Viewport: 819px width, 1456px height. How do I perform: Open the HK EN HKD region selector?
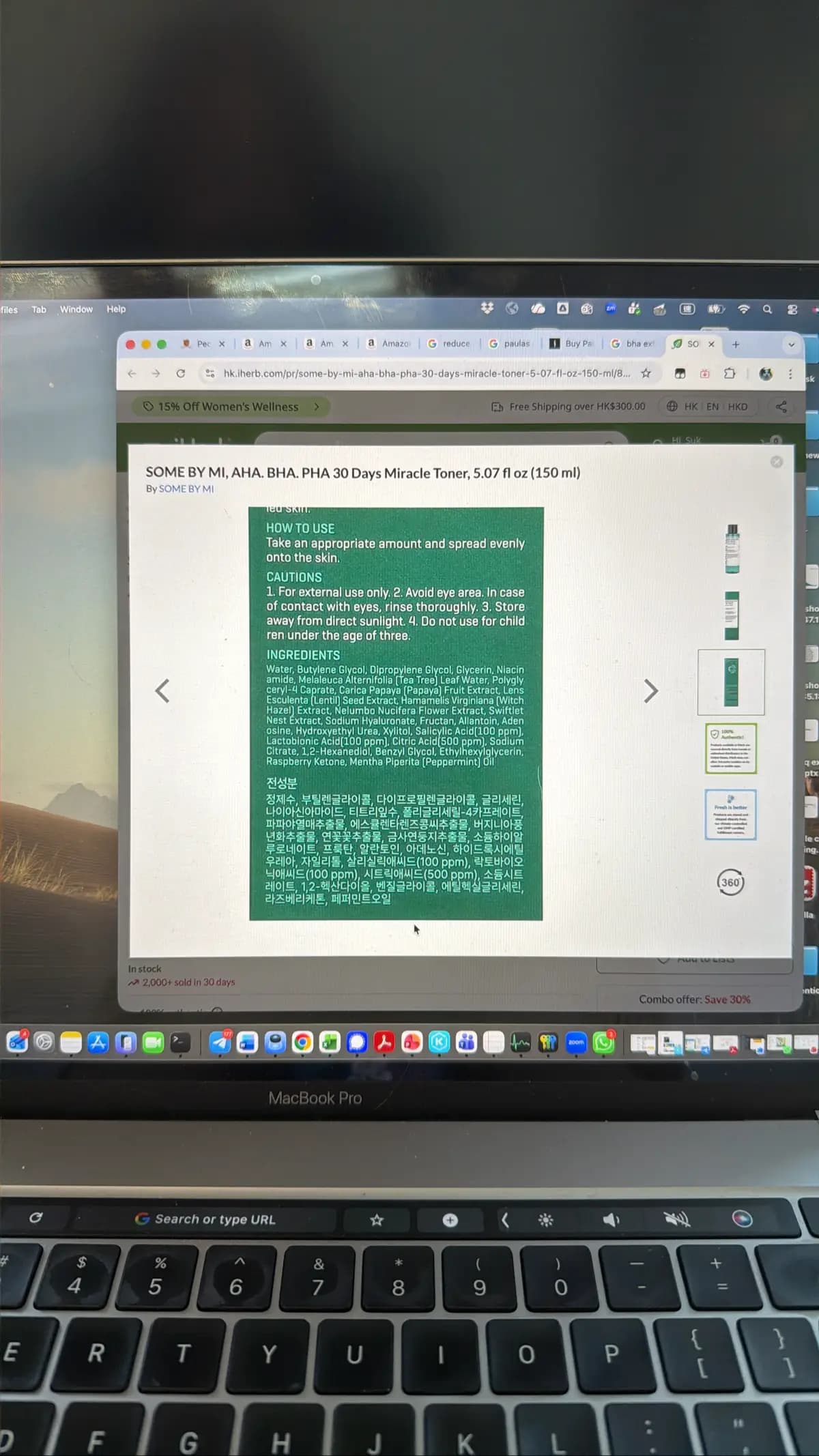pyautogui.click(x=707, y=407)
